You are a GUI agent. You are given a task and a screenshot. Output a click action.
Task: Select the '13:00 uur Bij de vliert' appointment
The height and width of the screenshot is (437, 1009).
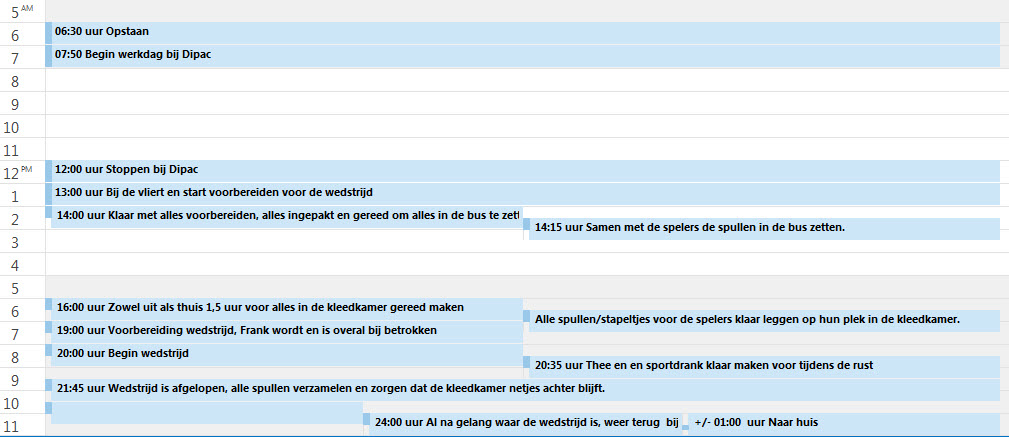(523, 194)
